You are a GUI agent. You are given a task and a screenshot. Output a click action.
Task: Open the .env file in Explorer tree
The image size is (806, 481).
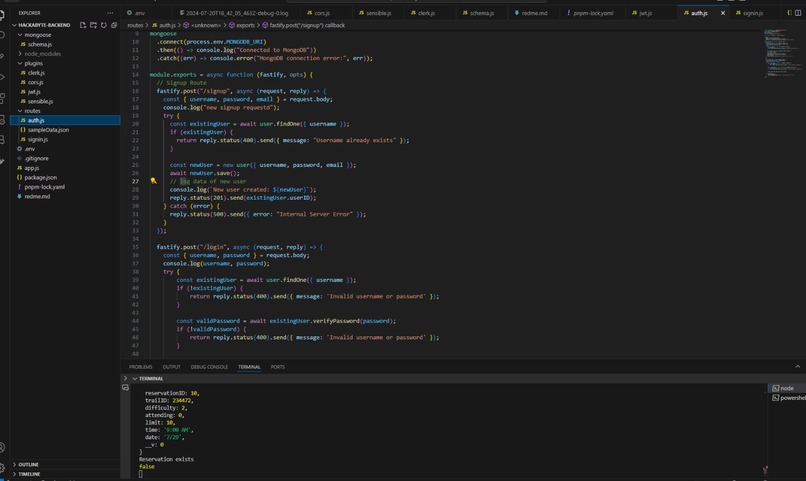(65, 149)
